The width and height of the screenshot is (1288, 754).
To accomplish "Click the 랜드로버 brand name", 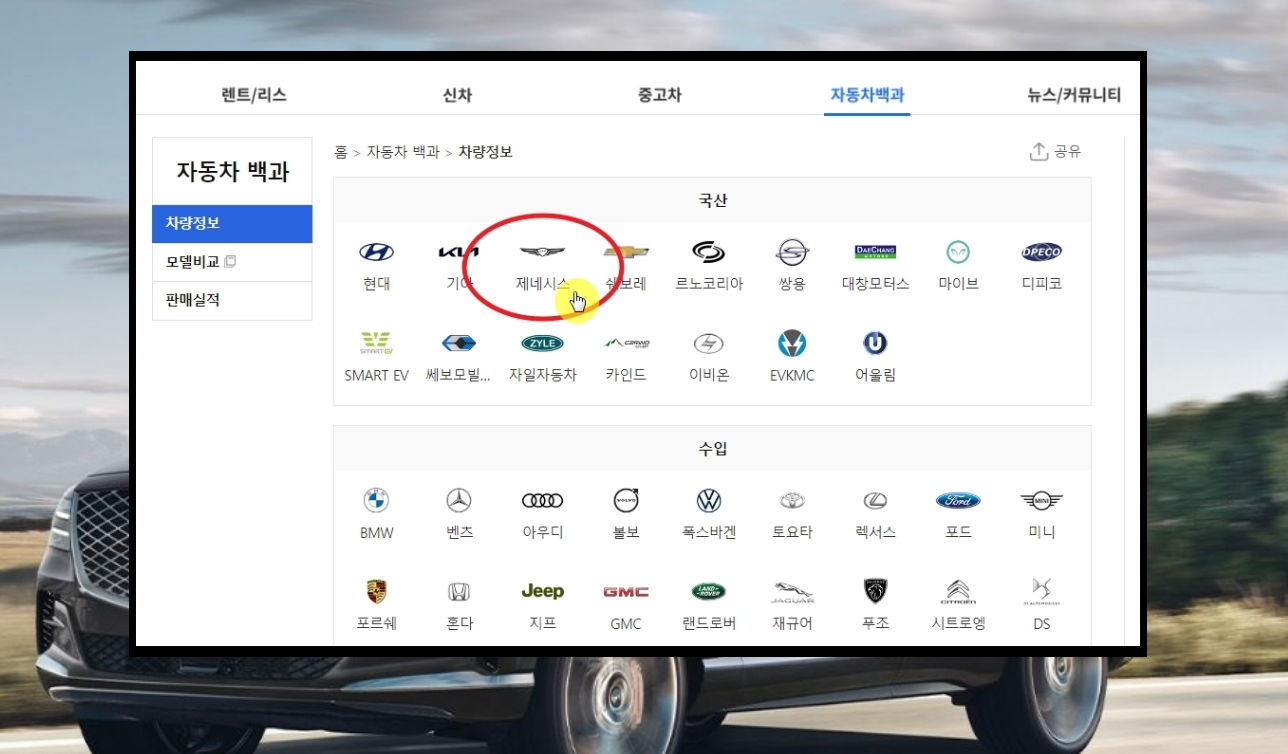I will 709,623.
